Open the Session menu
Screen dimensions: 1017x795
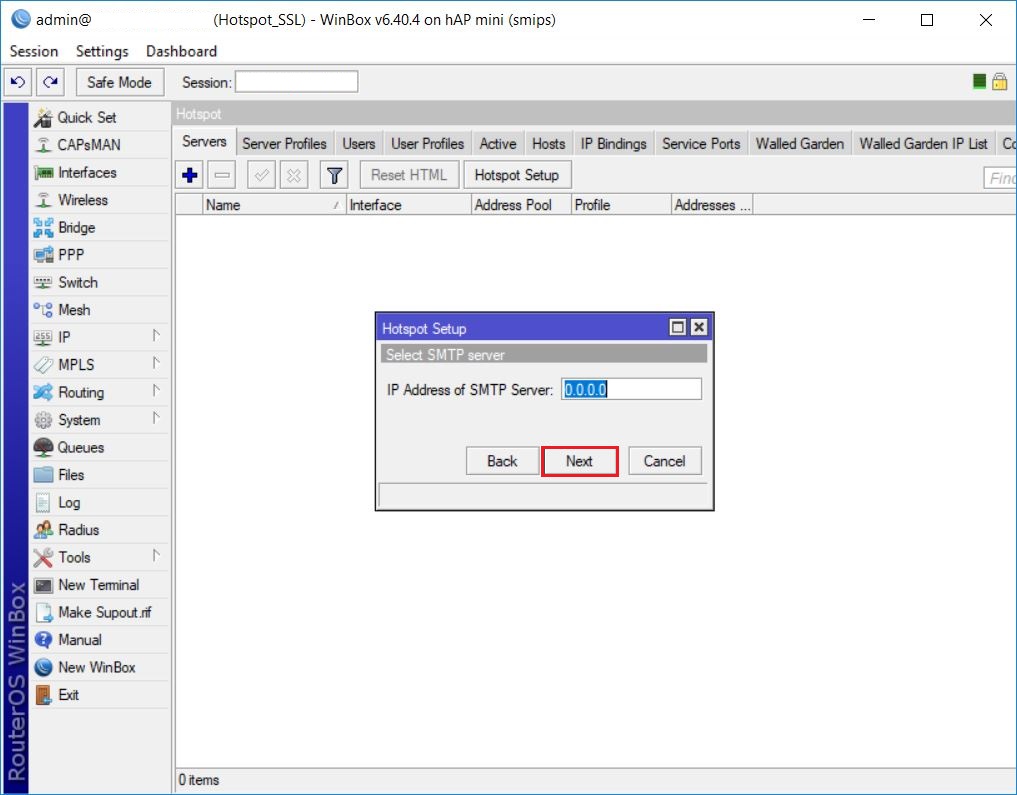34,51
